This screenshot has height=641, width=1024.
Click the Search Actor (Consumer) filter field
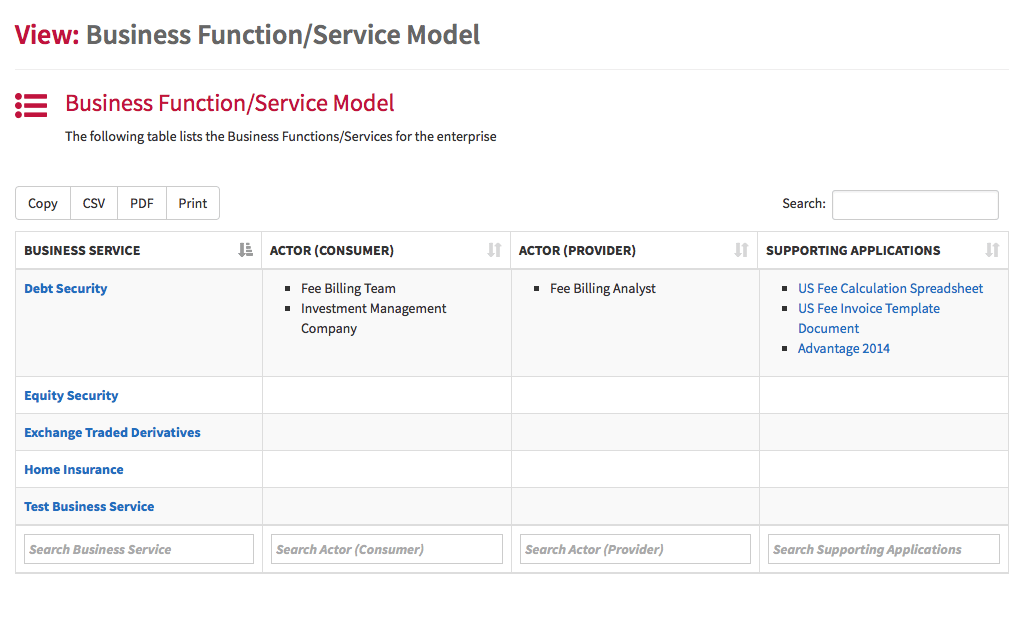(387, 550)
